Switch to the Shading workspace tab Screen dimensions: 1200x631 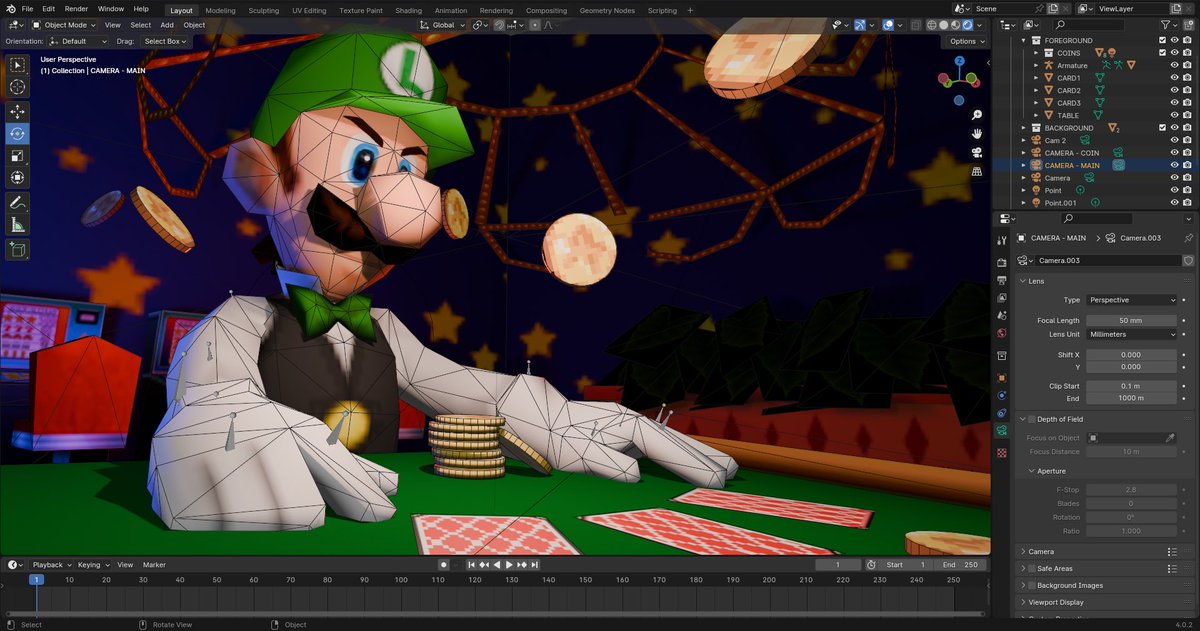408,10
